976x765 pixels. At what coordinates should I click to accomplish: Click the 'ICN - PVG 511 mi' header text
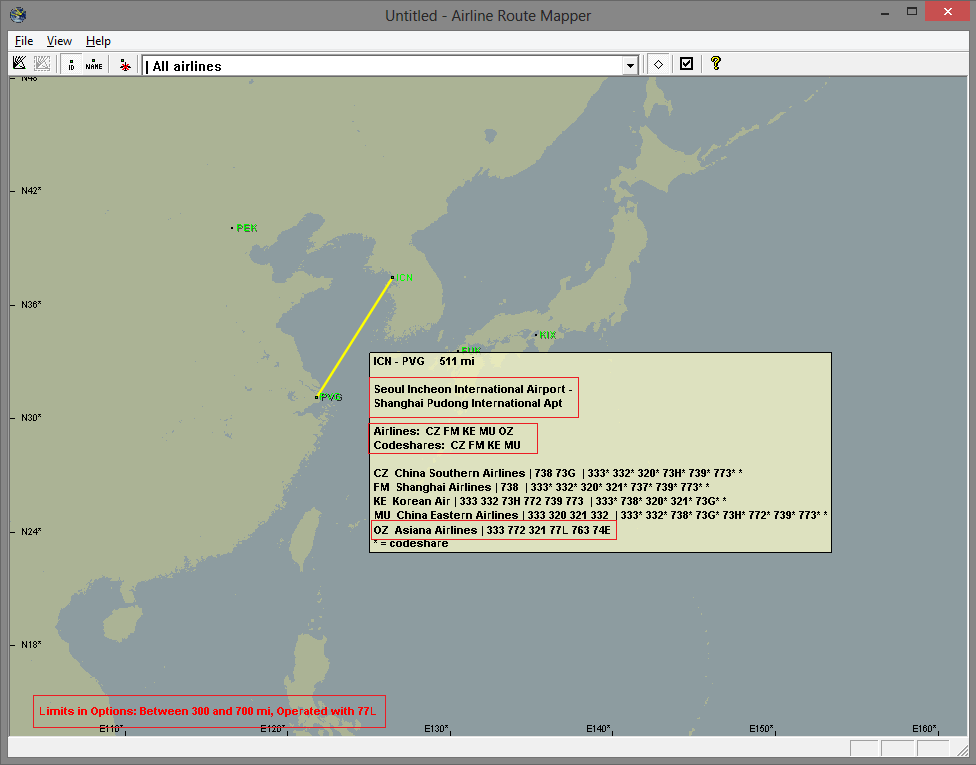(x=424, y=361)
